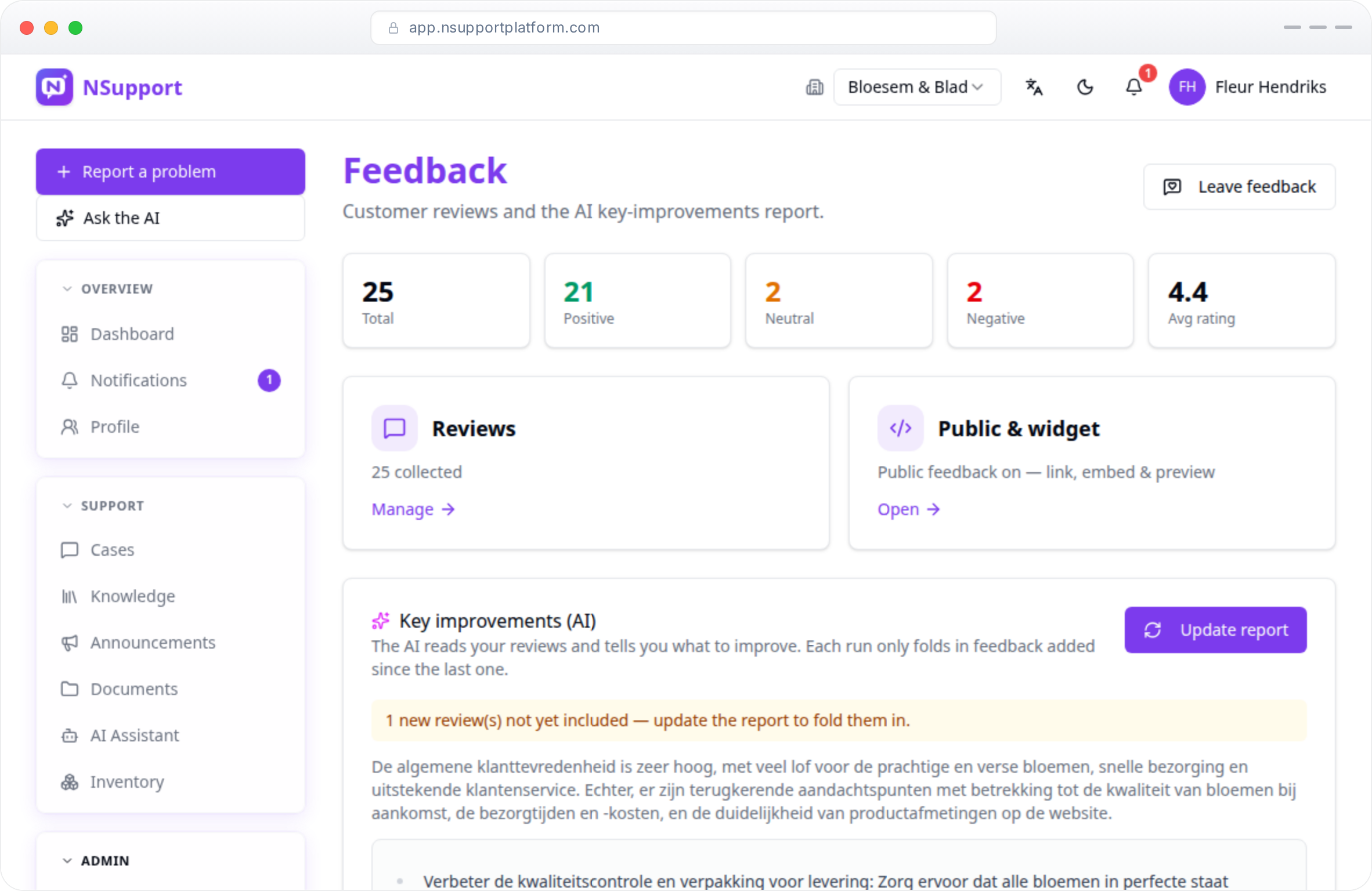Select the Negative reviews stat card

coord(1040,300)
